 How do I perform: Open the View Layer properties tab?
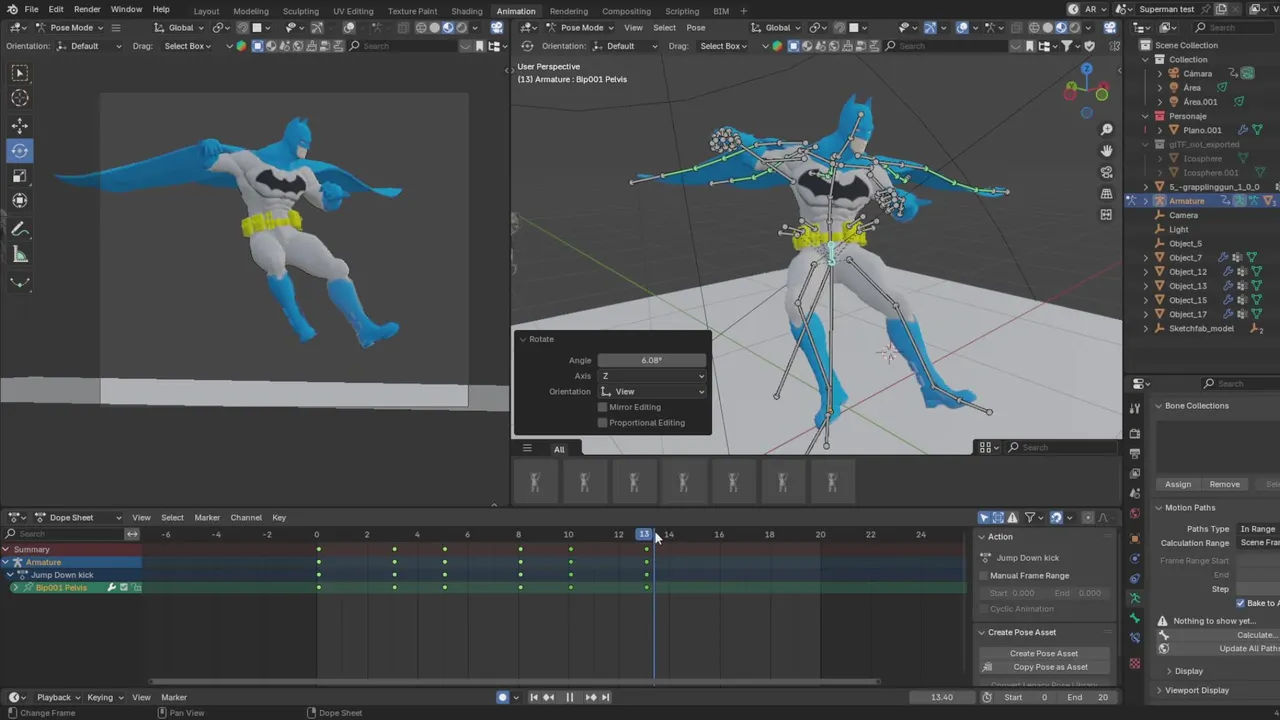point(1134,473)
